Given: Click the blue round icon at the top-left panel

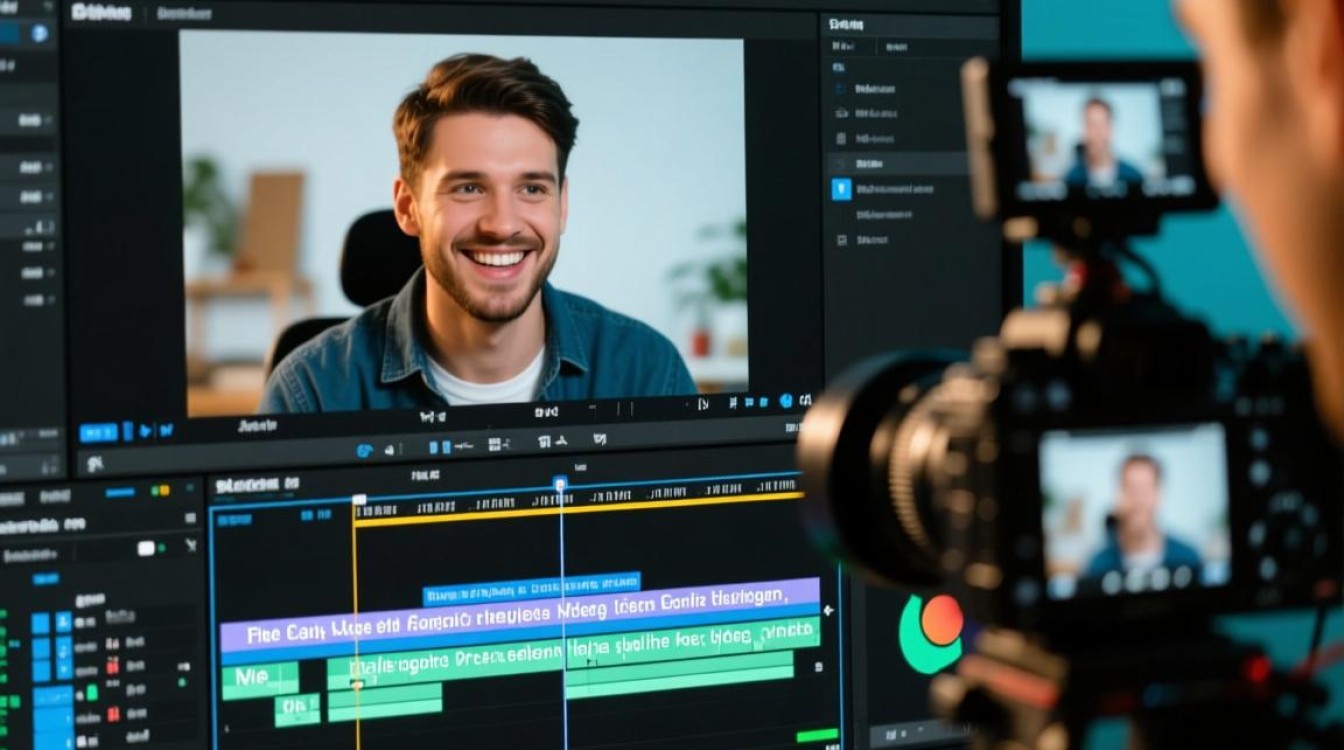Looking at the screenshot, I should tap(40, 33).
